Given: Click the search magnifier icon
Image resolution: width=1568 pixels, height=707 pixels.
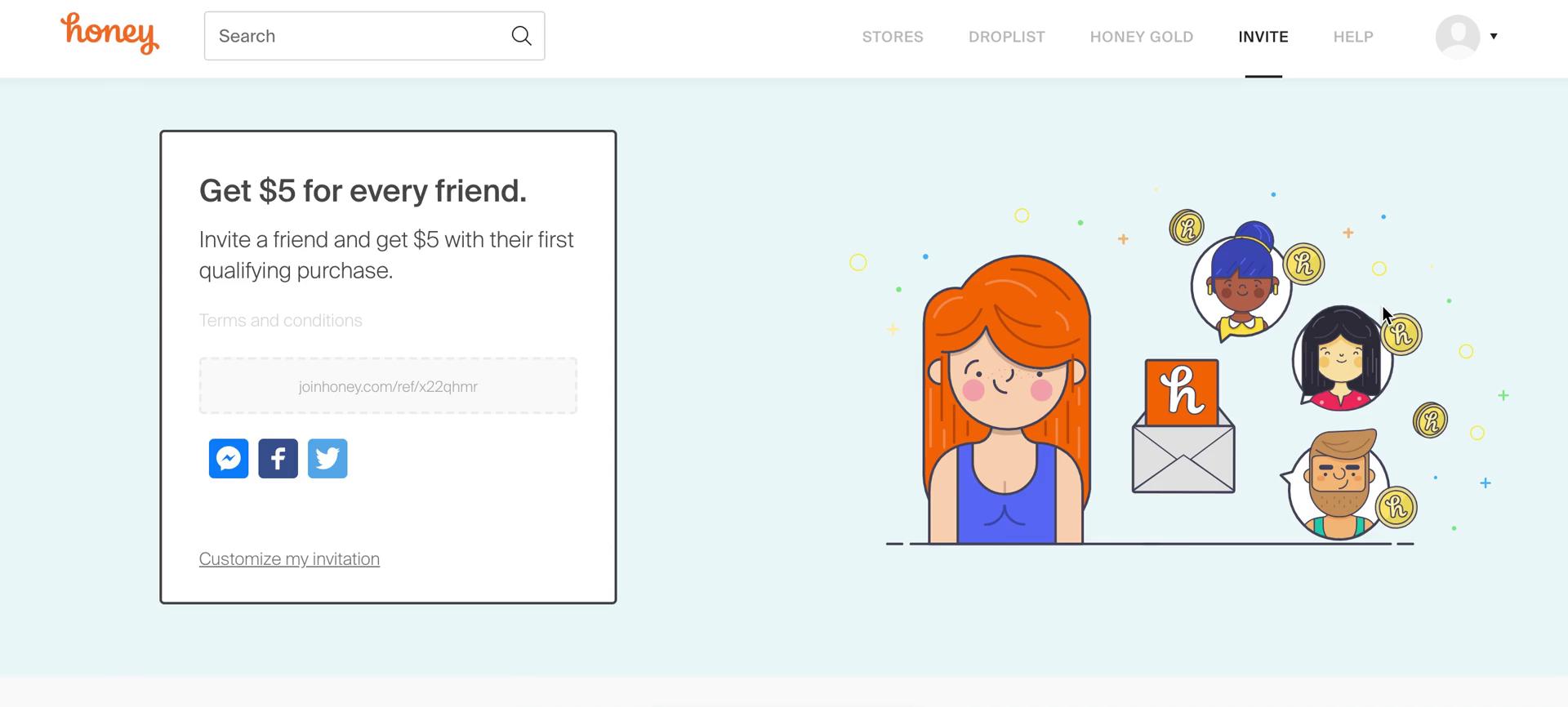Looking at the screenshot, I should (x=521, y=36).
